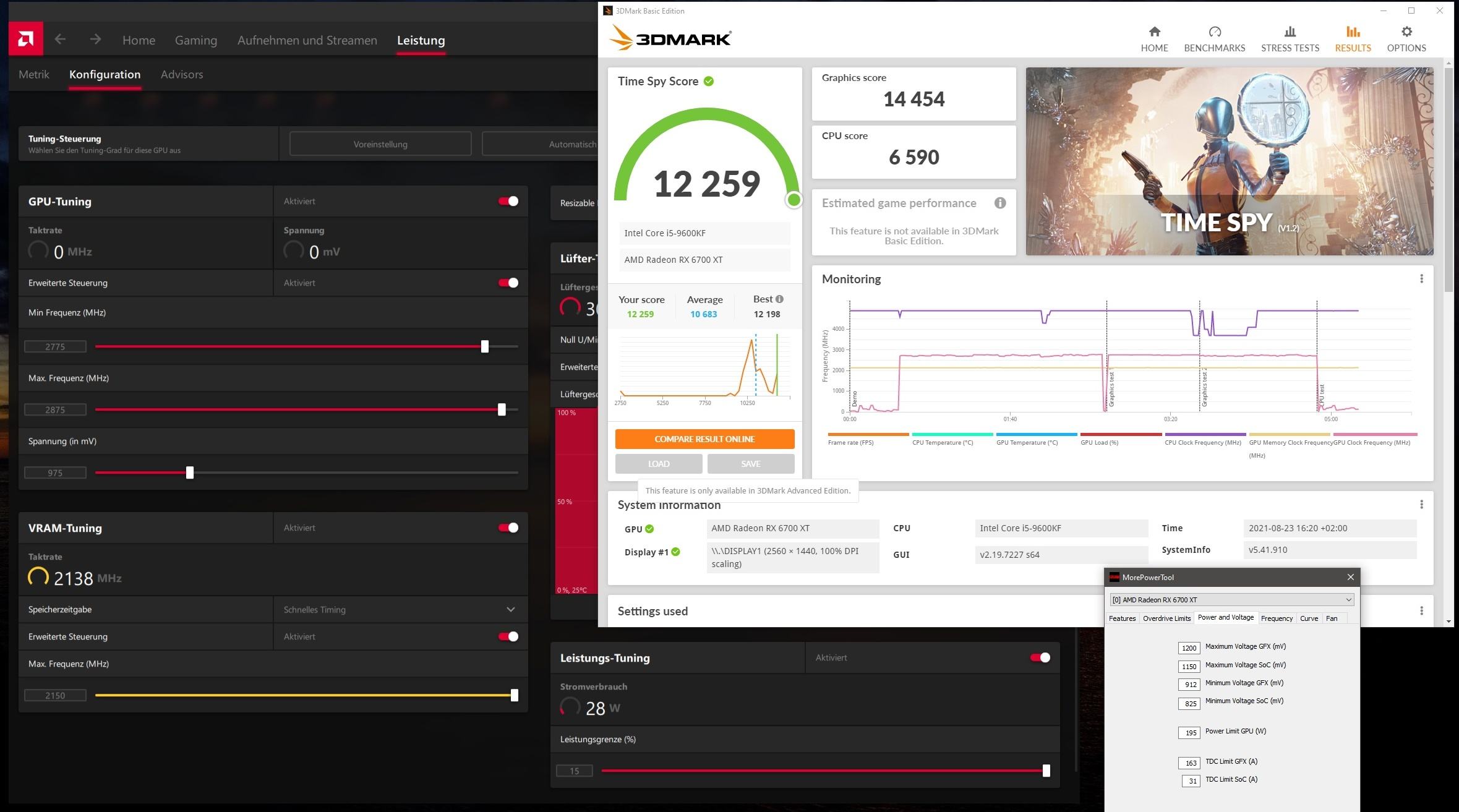Open MorePowerTool Curve tab

click(x=1309, y=618)
